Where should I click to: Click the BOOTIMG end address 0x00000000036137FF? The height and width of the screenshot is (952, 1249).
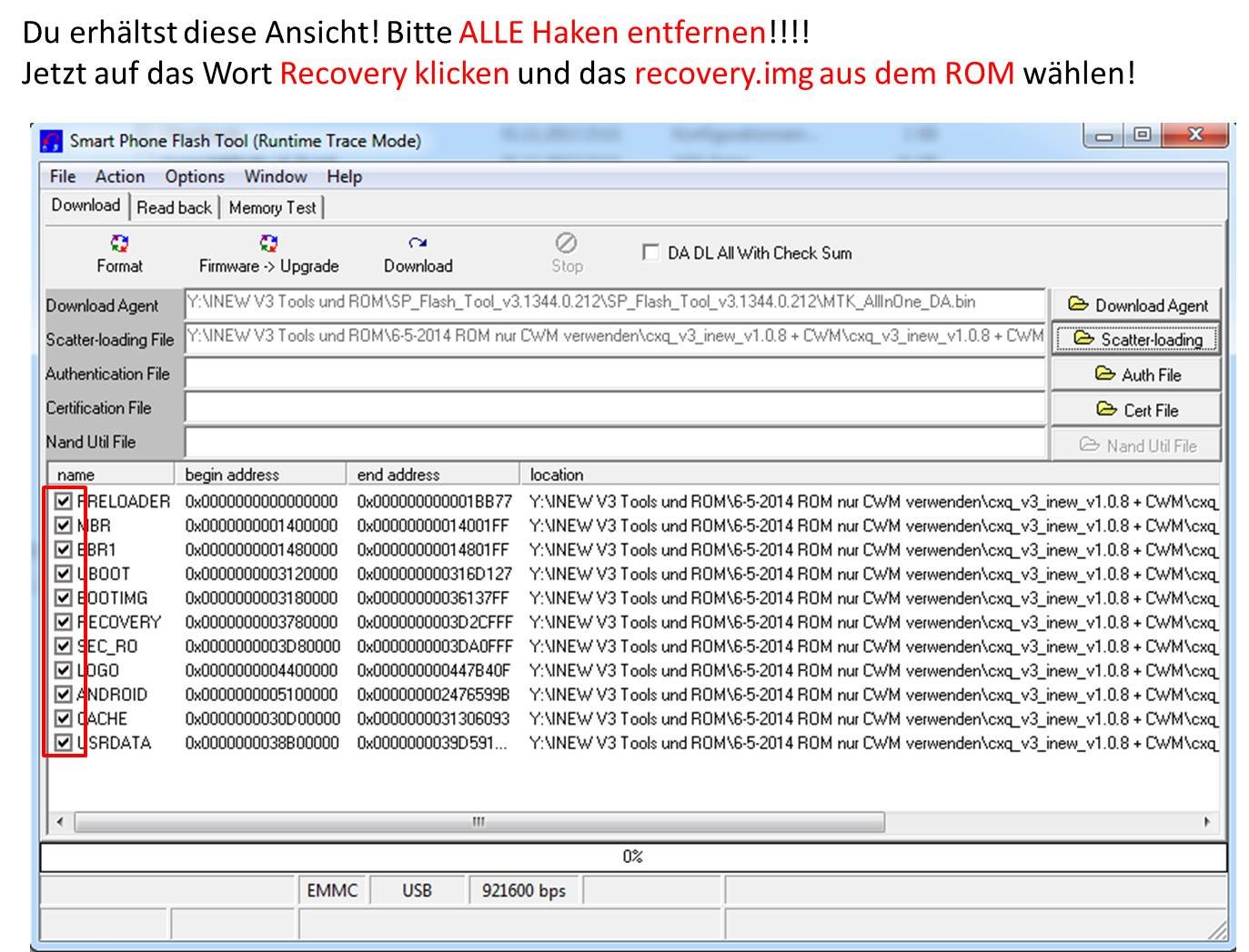(433, 597)
